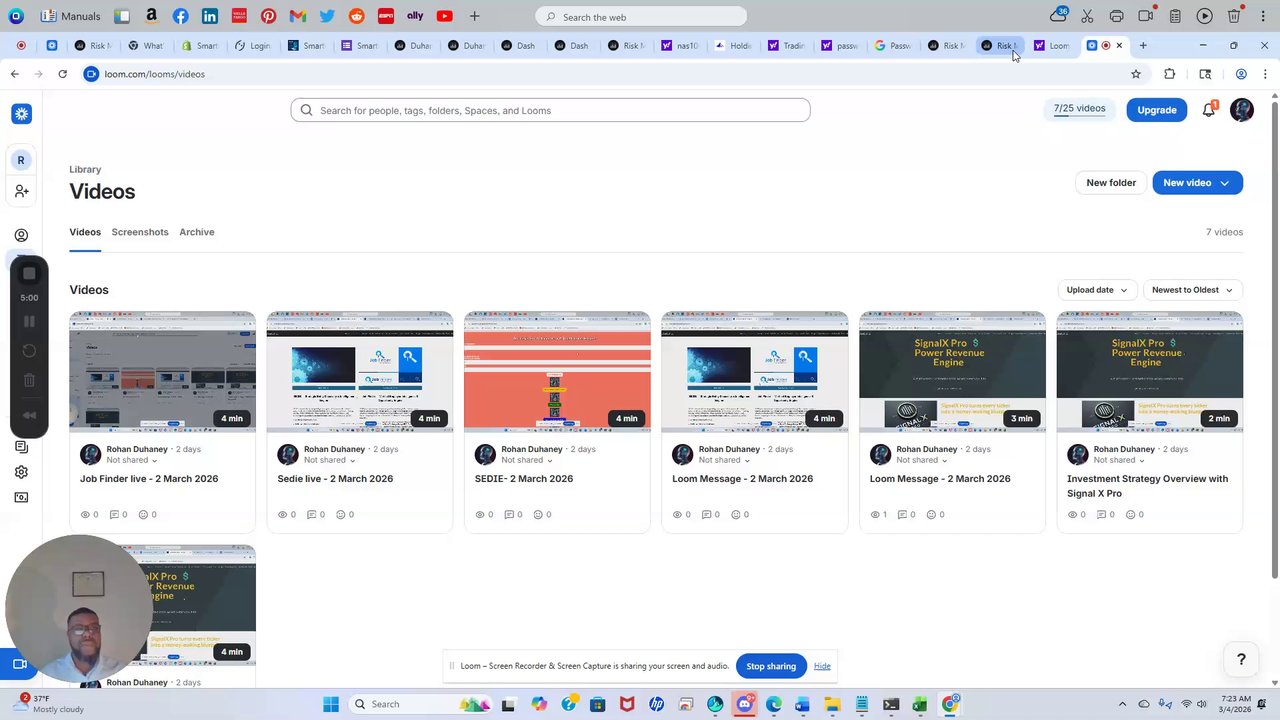Open a new browser tab
This screenshot has width=1280, height=720.
click(x=1143, y=45)
